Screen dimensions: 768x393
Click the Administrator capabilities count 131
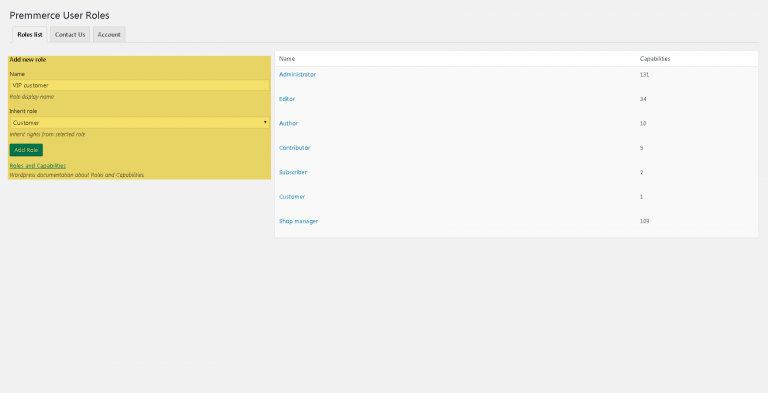click(644, 74)
